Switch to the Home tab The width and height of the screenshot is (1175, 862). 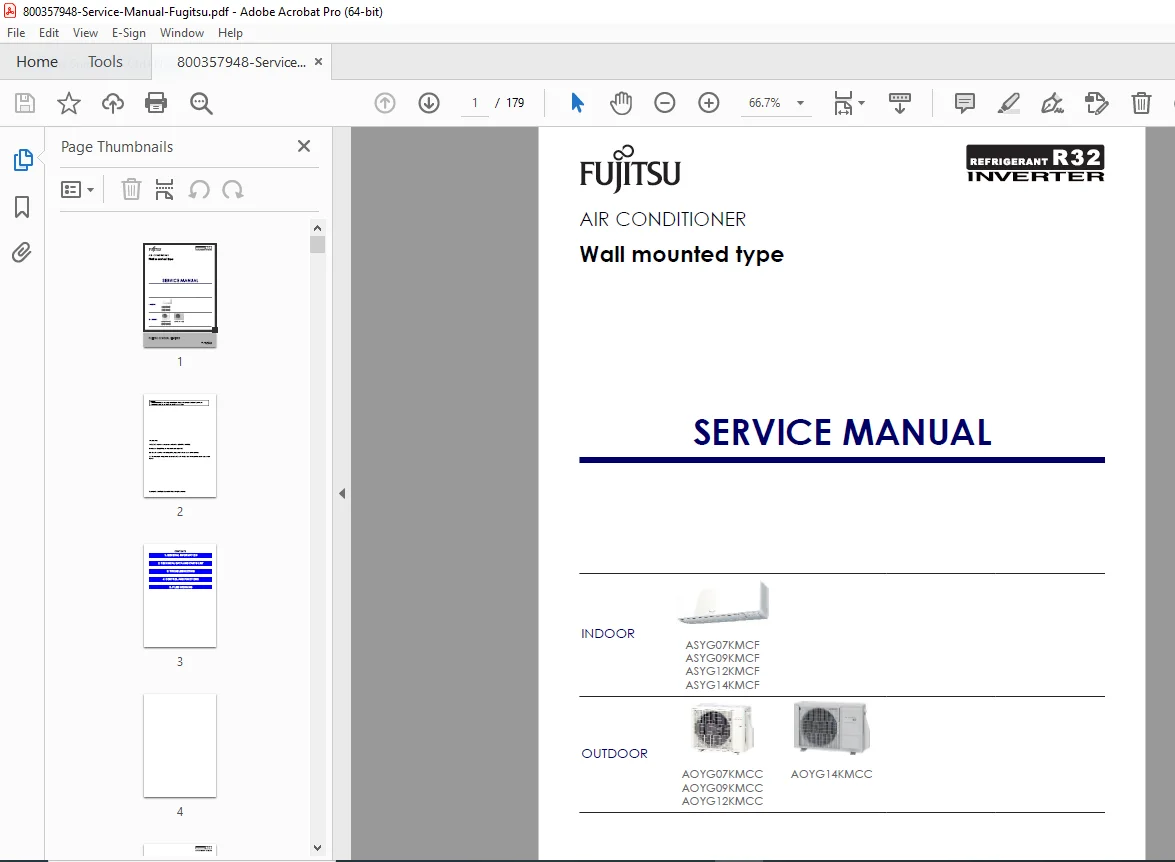[x=37, y=61]
